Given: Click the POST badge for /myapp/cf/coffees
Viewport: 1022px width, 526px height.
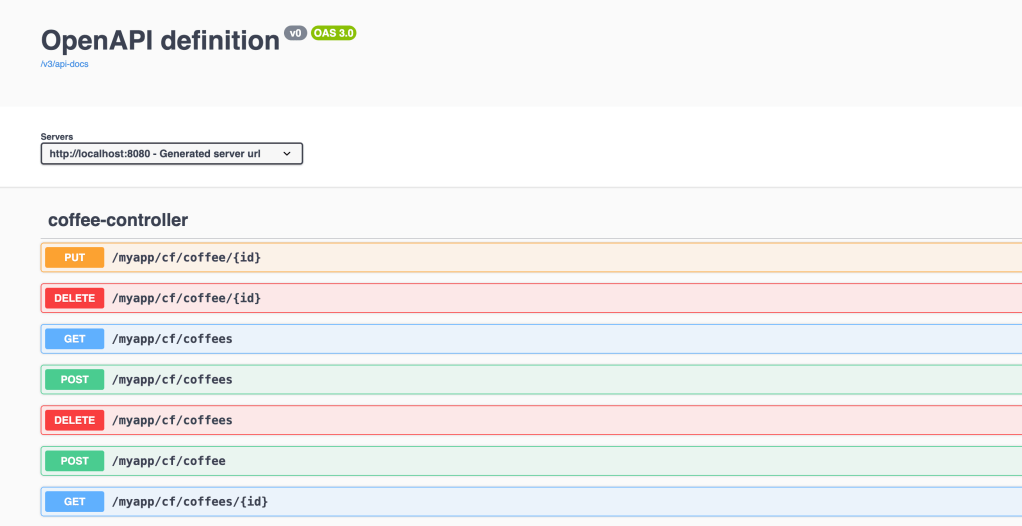Looking at the screenshot, I should (75, 380).
